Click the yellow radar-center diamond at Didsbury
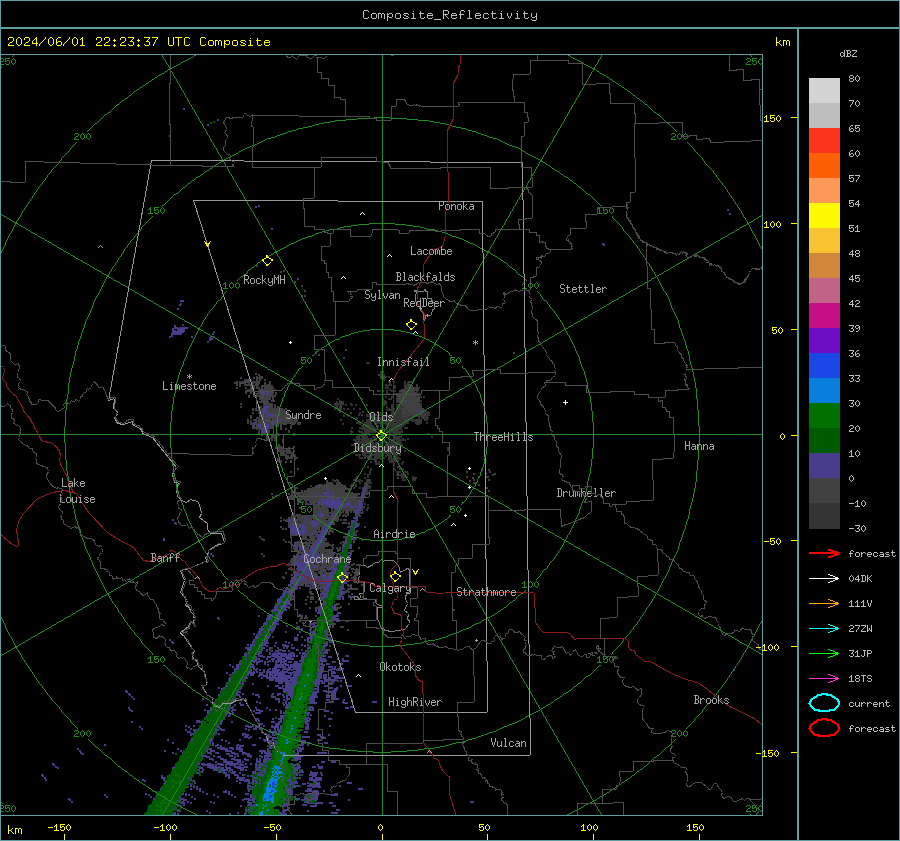900x841 pixels. tap(381, 436)
